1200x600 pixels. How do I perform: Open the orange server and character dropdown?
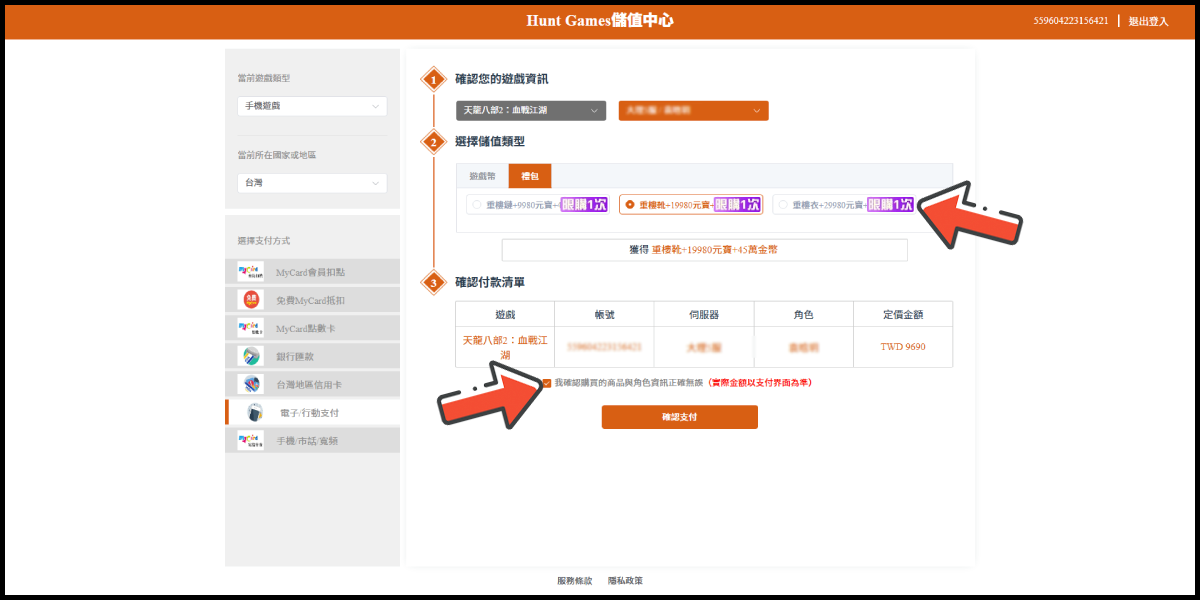tap(693, 110)
